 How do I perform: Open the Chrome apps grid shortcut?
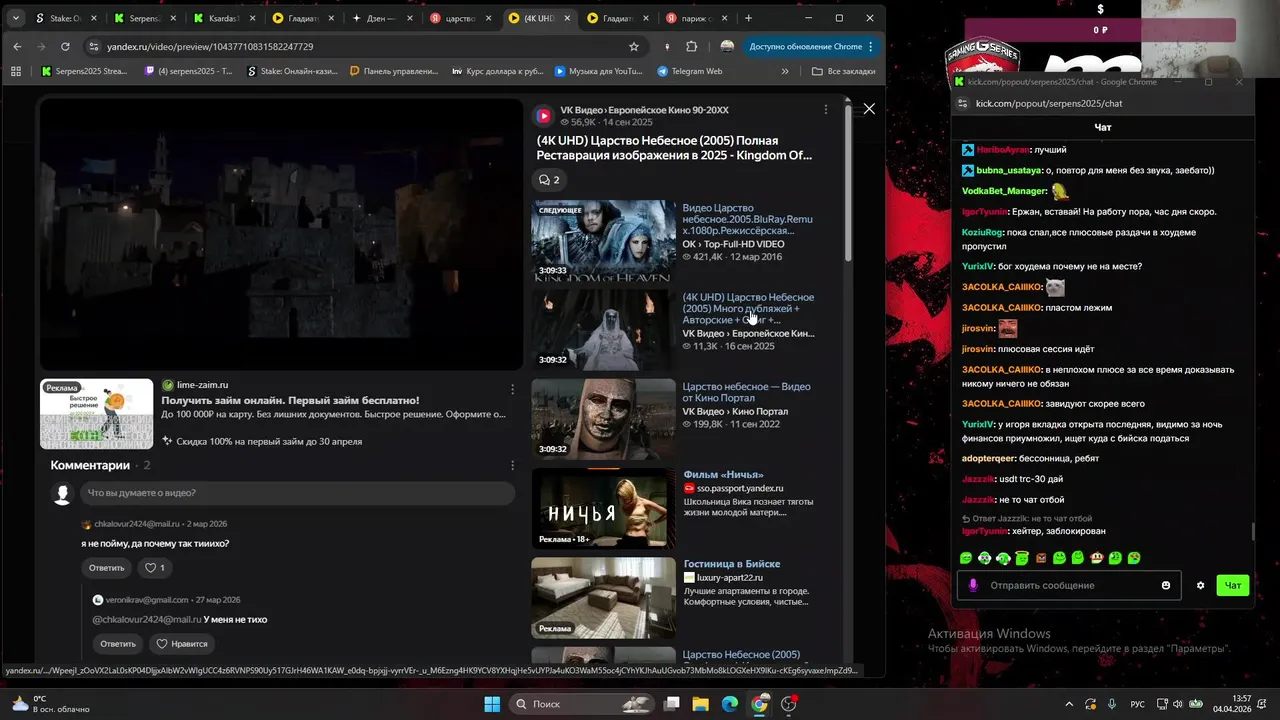coord(15,71)
